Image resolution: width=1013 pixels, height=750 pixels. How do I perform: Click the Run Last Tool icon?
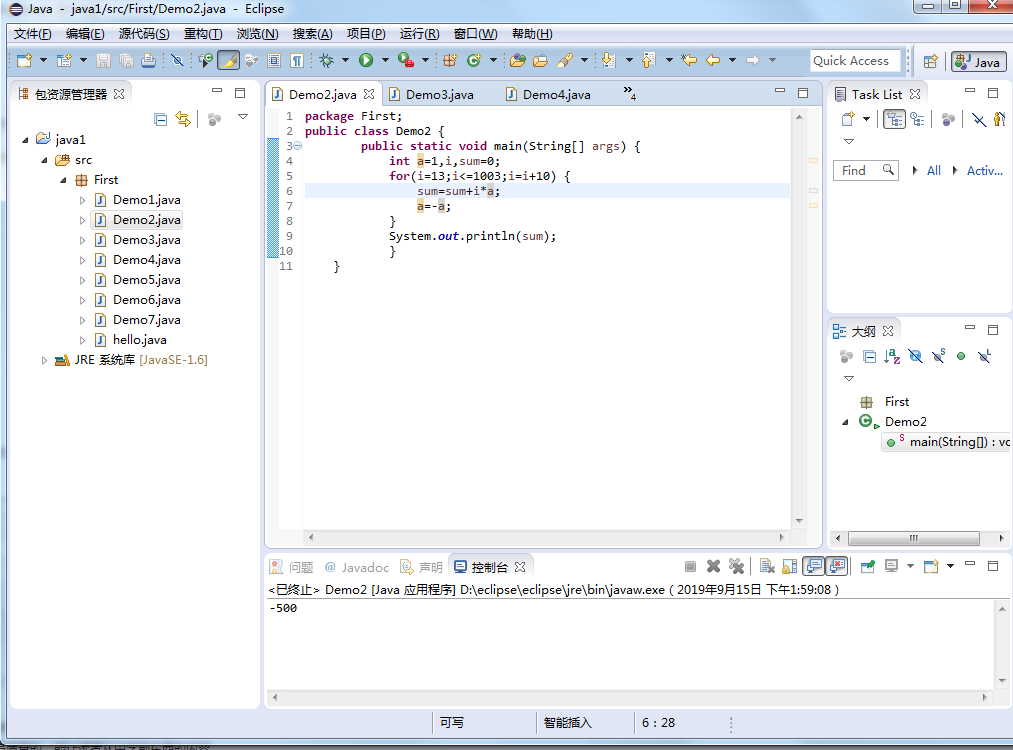pos(406,60)
